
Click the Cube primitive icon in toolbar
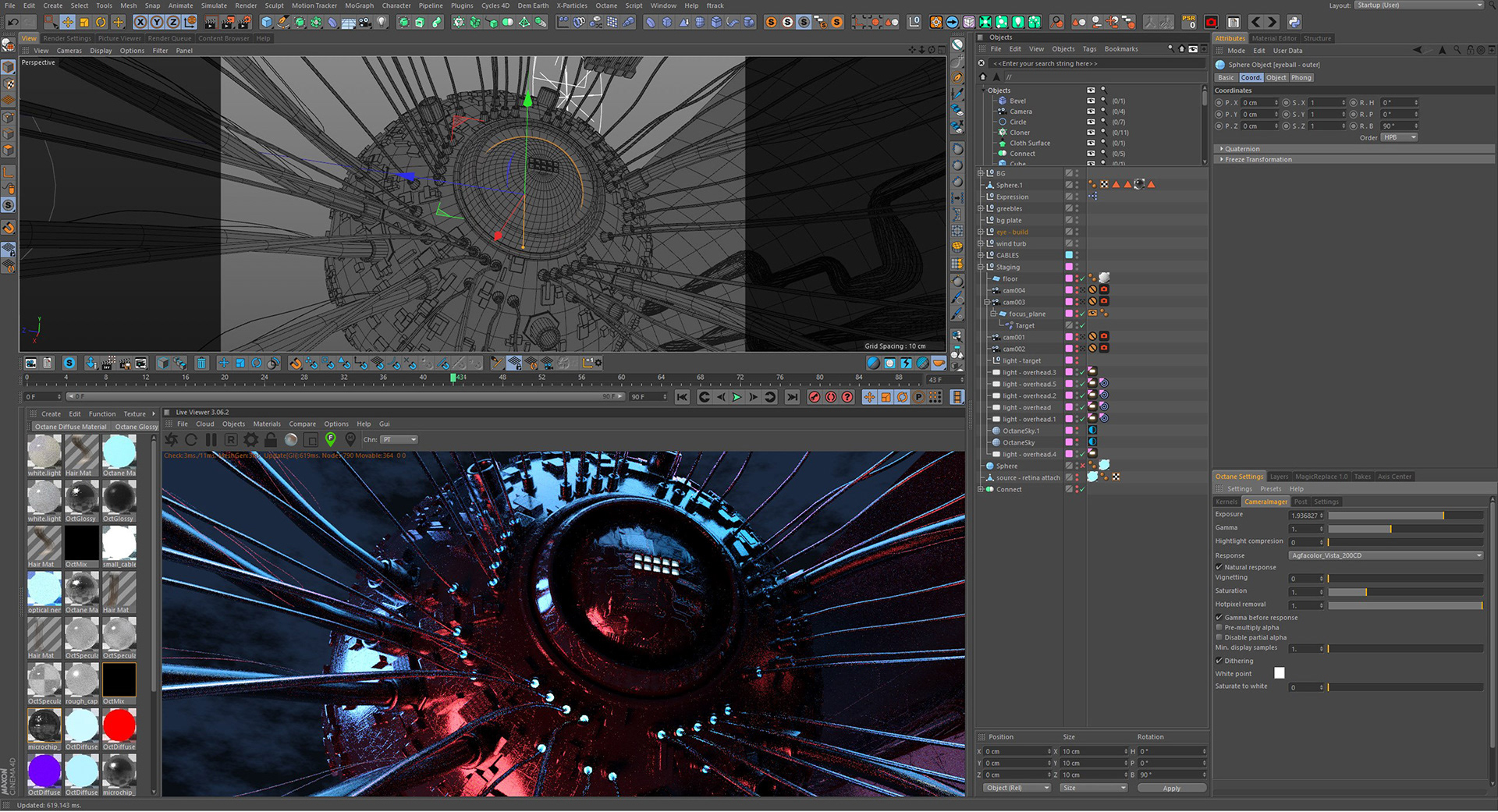point(267,22)
